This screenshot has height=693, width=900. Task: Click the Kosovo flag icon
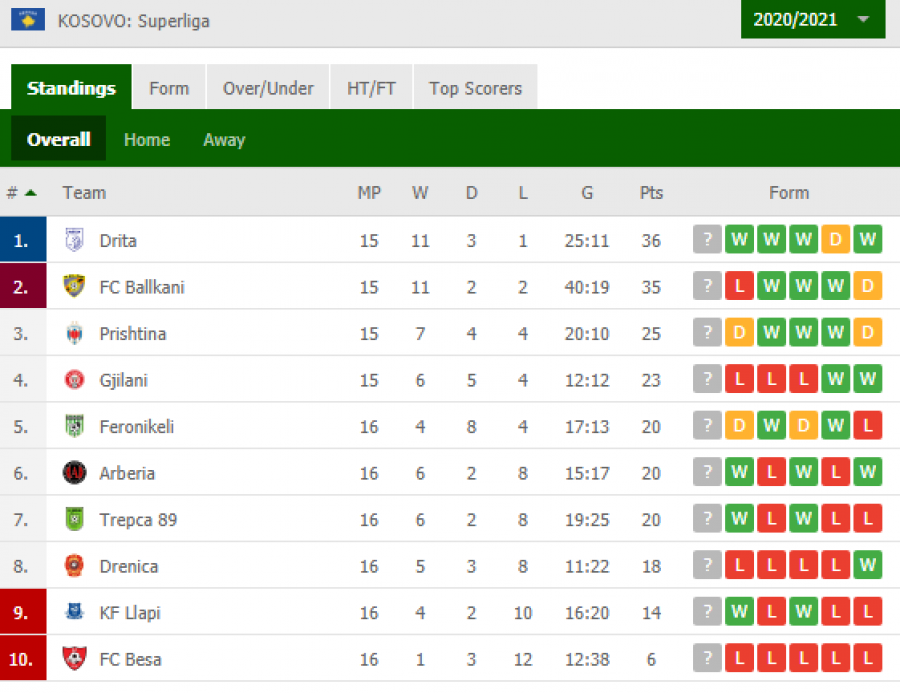28,20
